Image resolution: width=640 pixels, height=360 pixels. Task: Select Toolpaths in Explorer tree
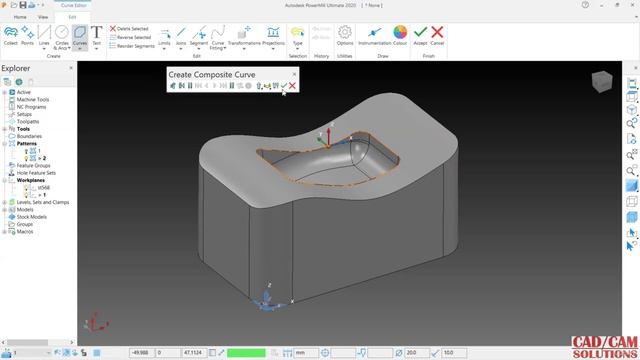(28, 122)
